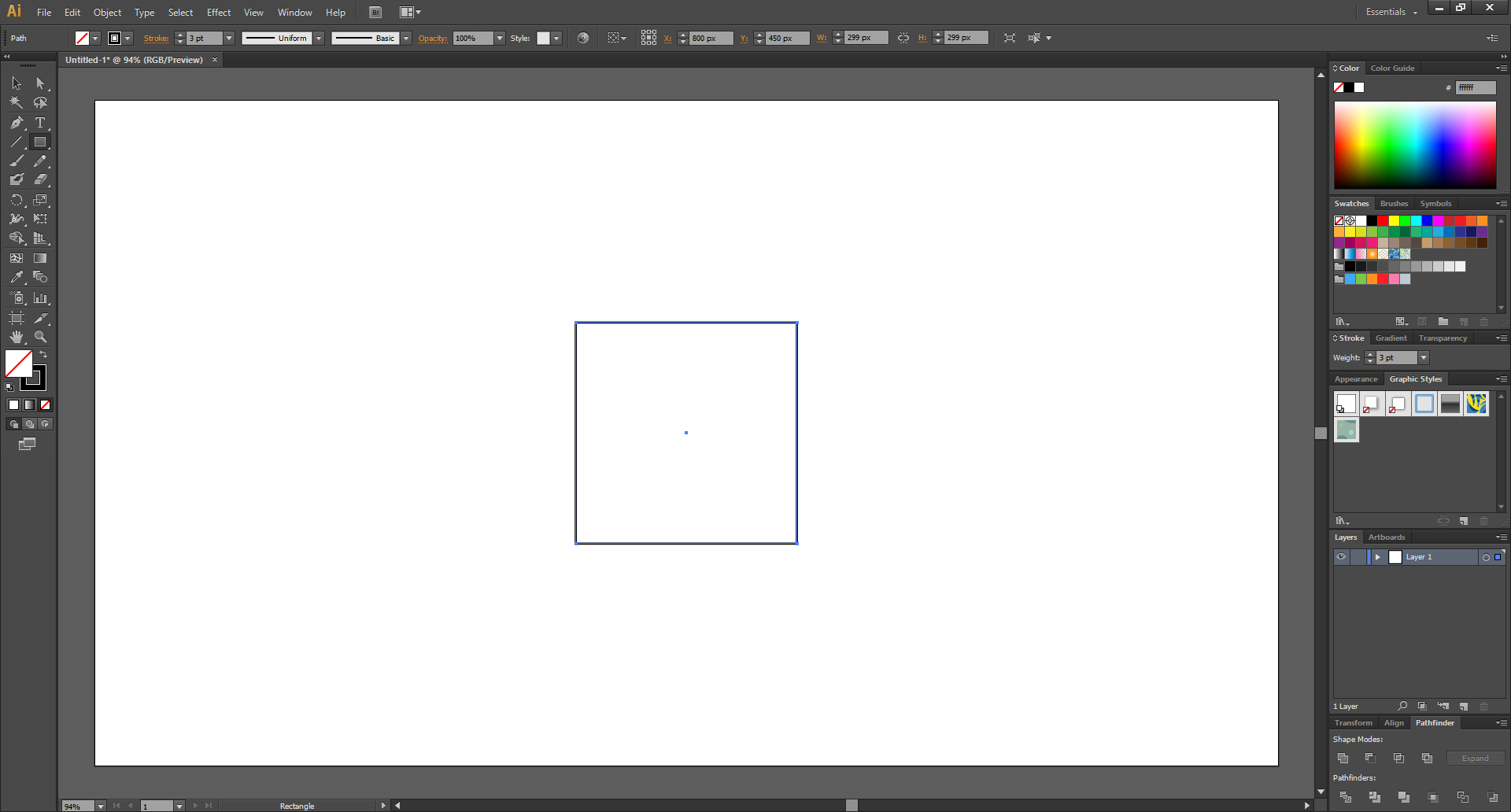Expand Layer 1 disclosure triangle
This screenshot has width=1511, height=812.
click(x=1377, y=557)
